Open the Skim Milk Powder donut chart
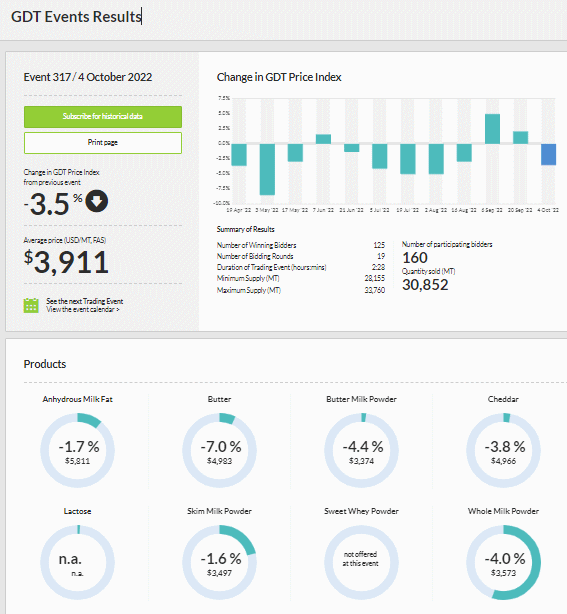Screen dimensions: 567x614 (x=219, y=562)
